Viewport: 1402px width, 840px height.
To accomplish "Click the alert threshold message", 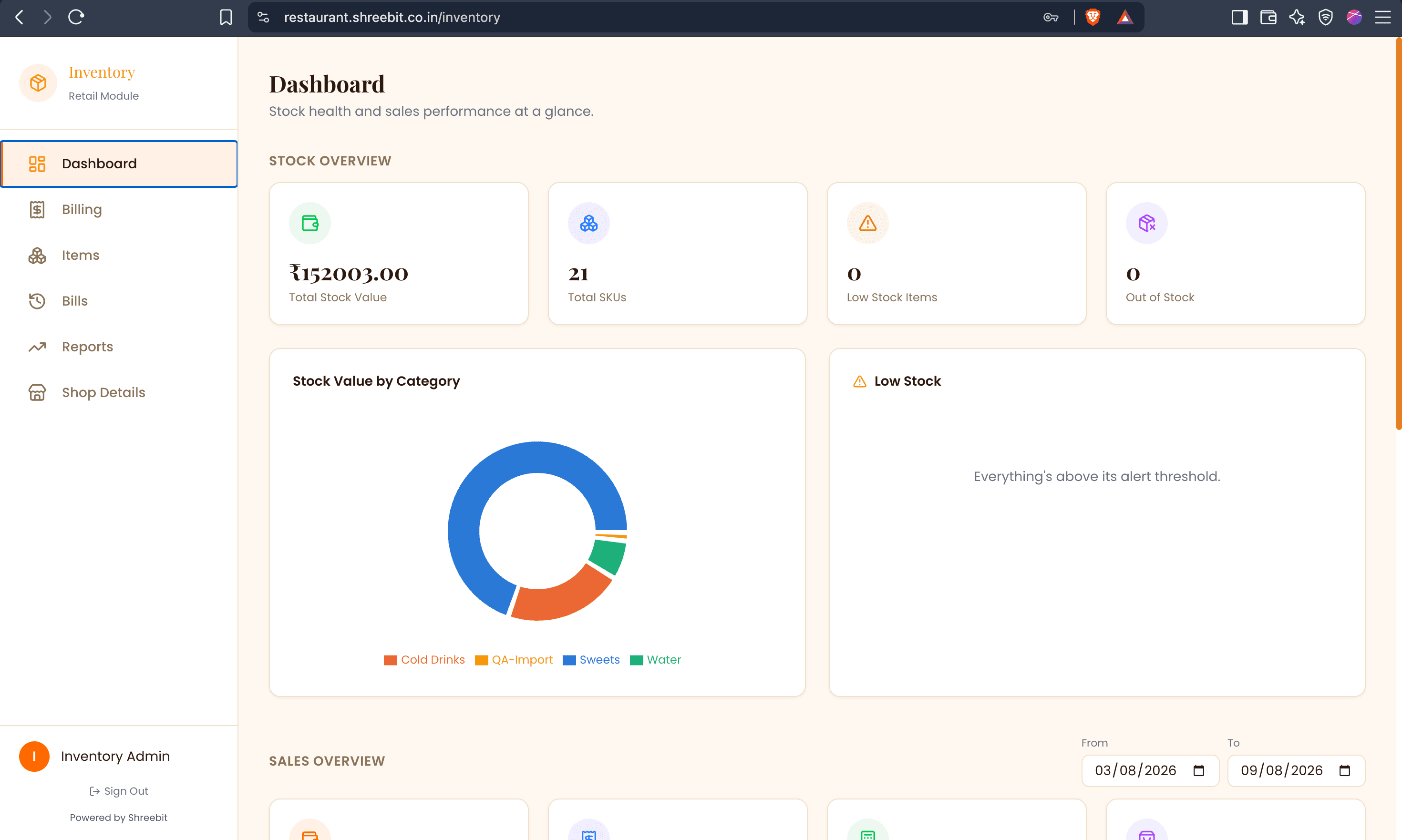I will tap(1097, 477).
